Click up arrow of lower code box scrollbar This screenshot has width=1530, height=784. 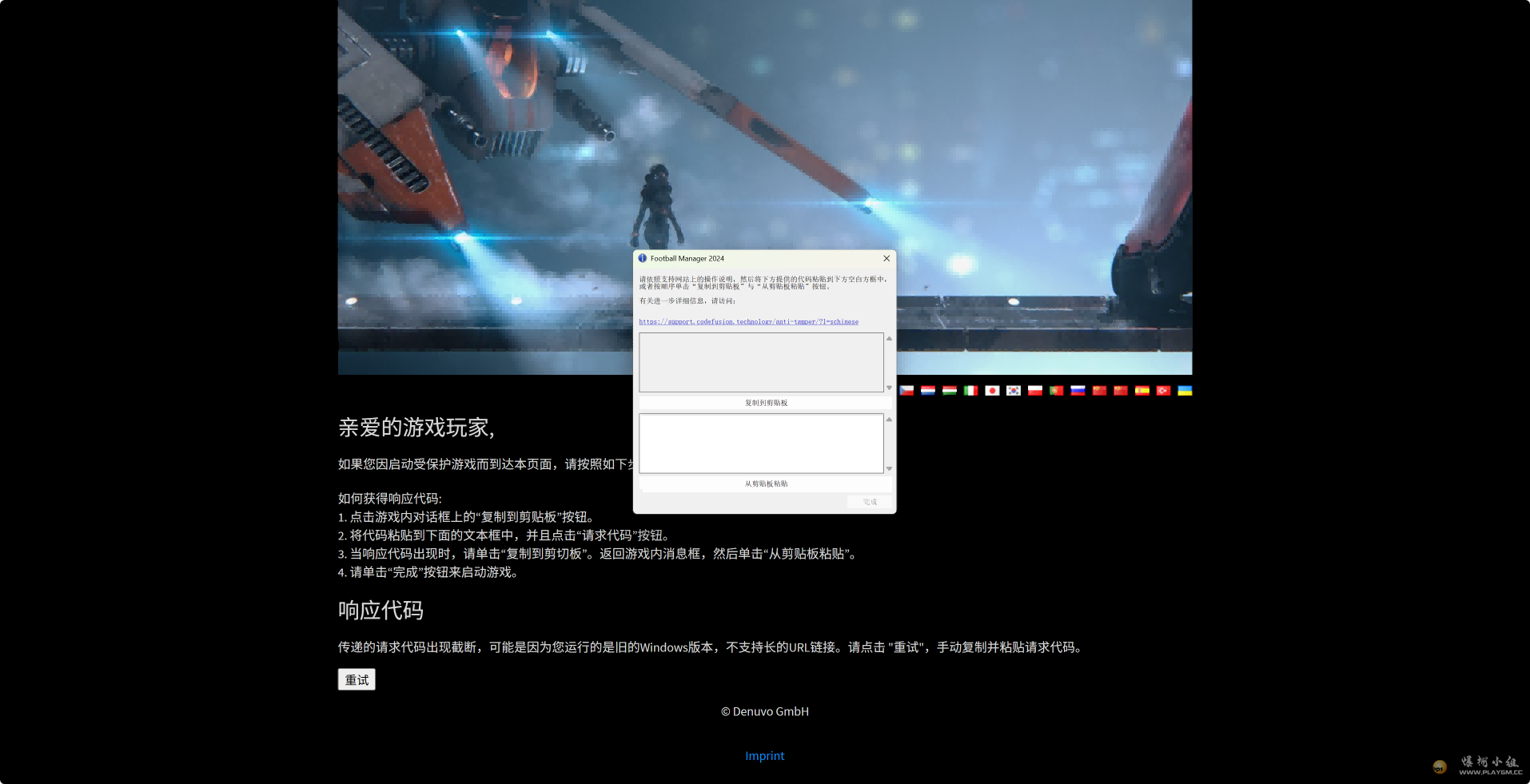pos(889,420)
